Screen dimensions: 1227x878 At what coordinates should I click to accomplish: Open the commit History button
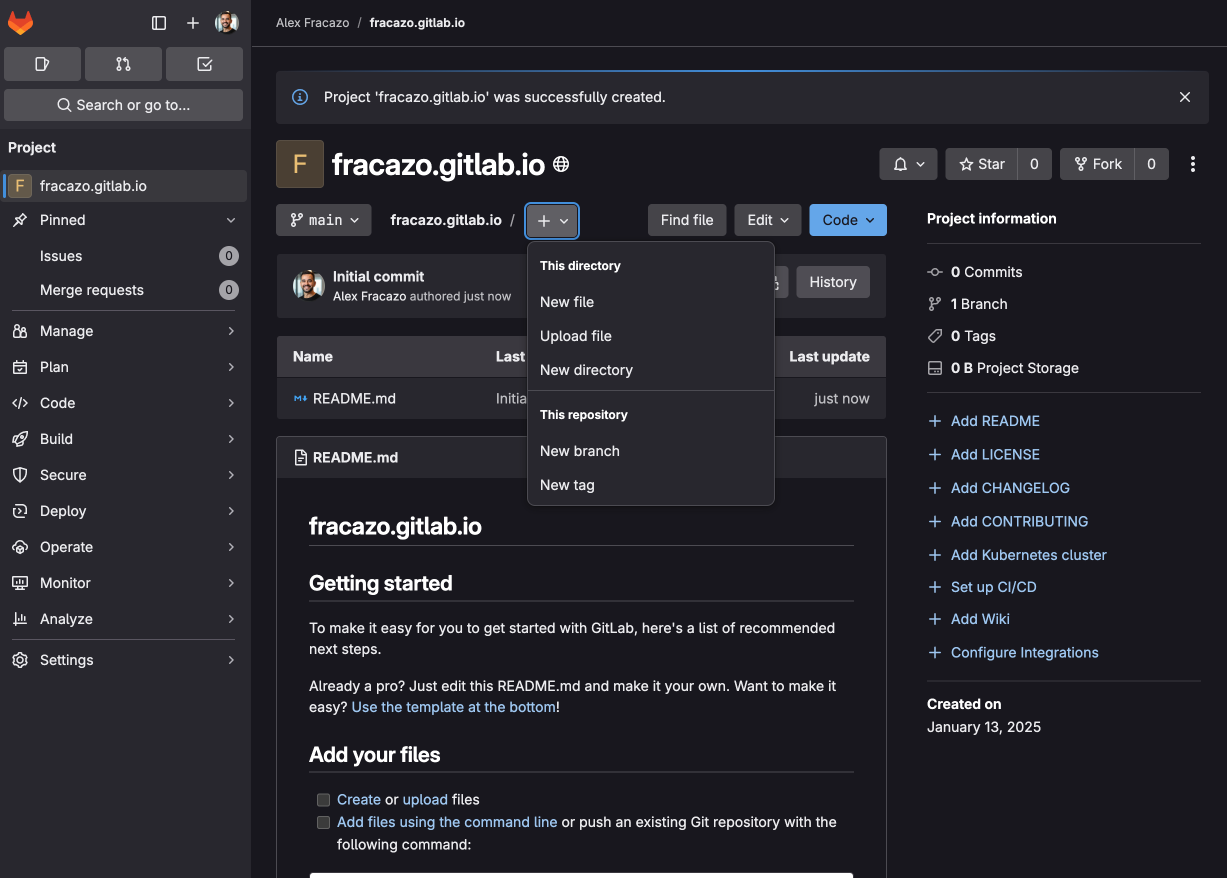pos(833,282)
